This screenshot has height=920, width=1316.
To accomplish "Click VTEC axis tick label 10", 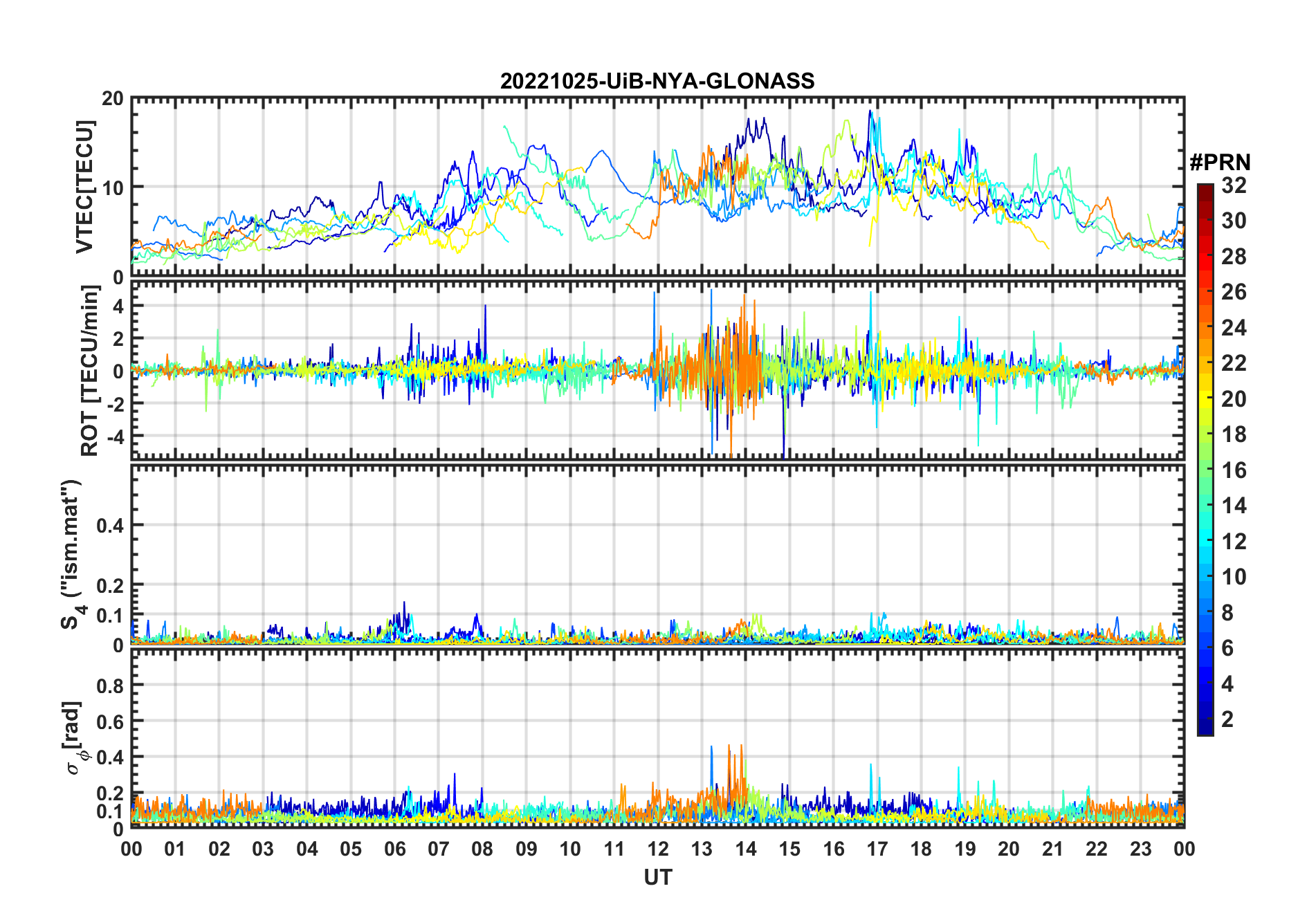I will pos(113,187).
